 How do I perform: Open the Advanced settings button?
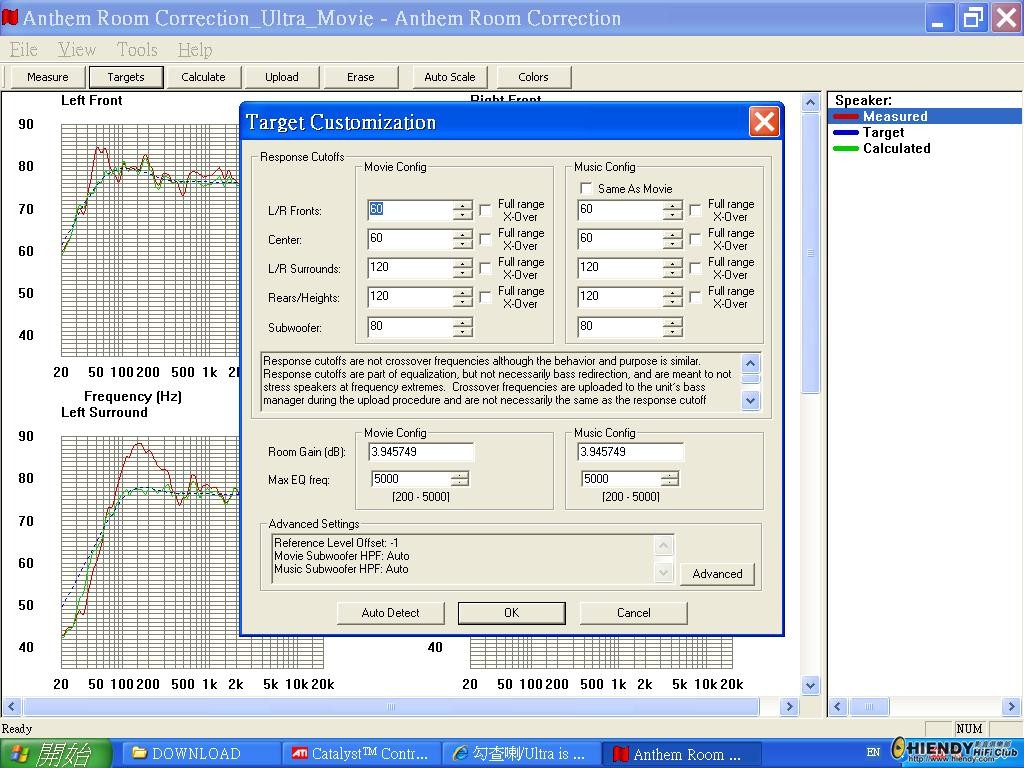[717, 574]
